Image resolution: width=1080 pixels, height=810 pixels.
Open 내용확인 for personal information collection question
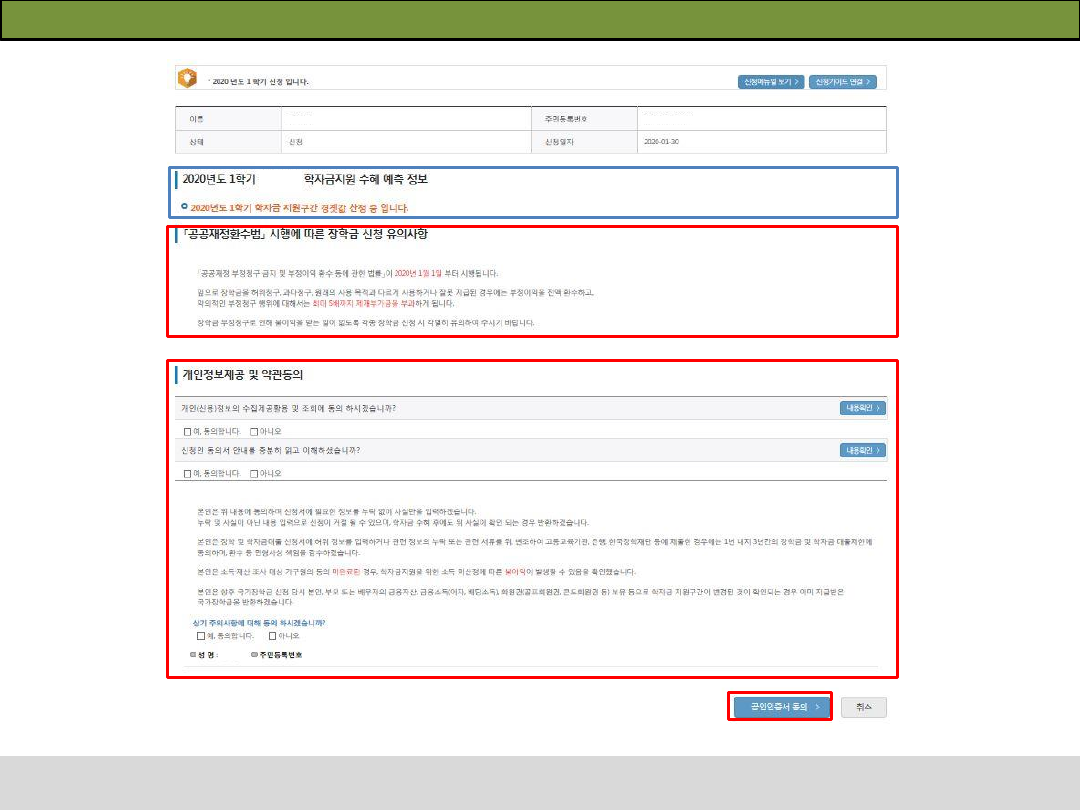pyautogui.click(x=862, y=408)
